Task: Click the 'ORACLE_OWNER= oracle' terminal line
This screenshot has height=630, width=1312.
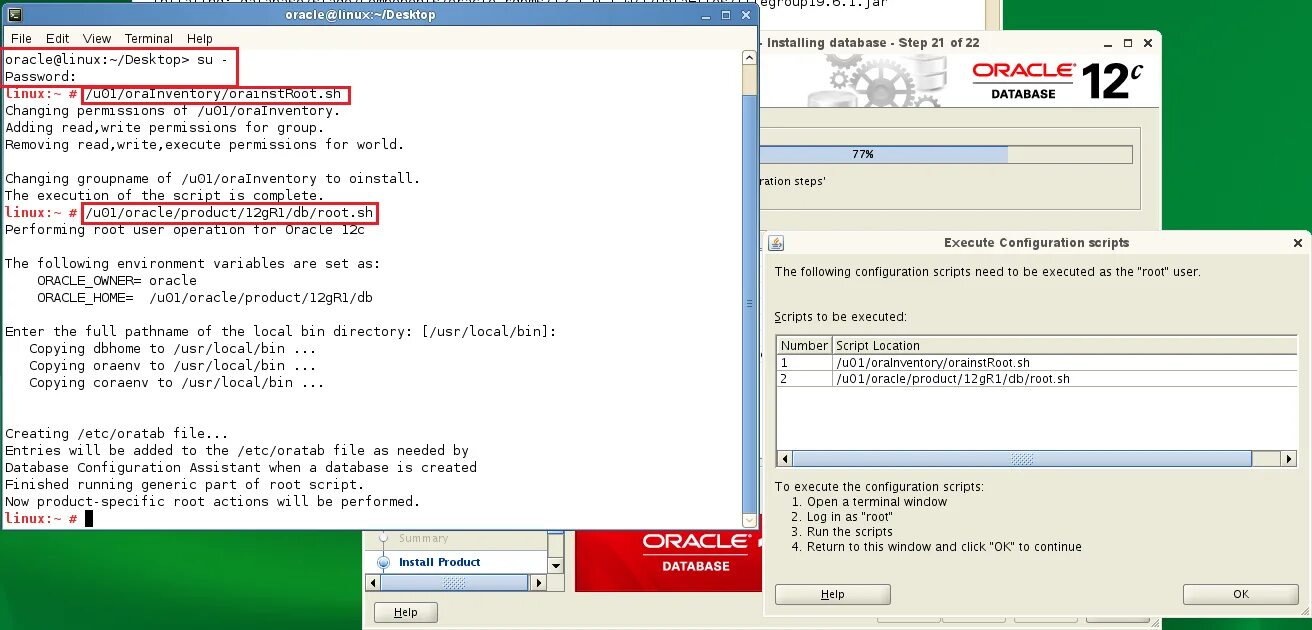Action: click(x=117, y=281)
